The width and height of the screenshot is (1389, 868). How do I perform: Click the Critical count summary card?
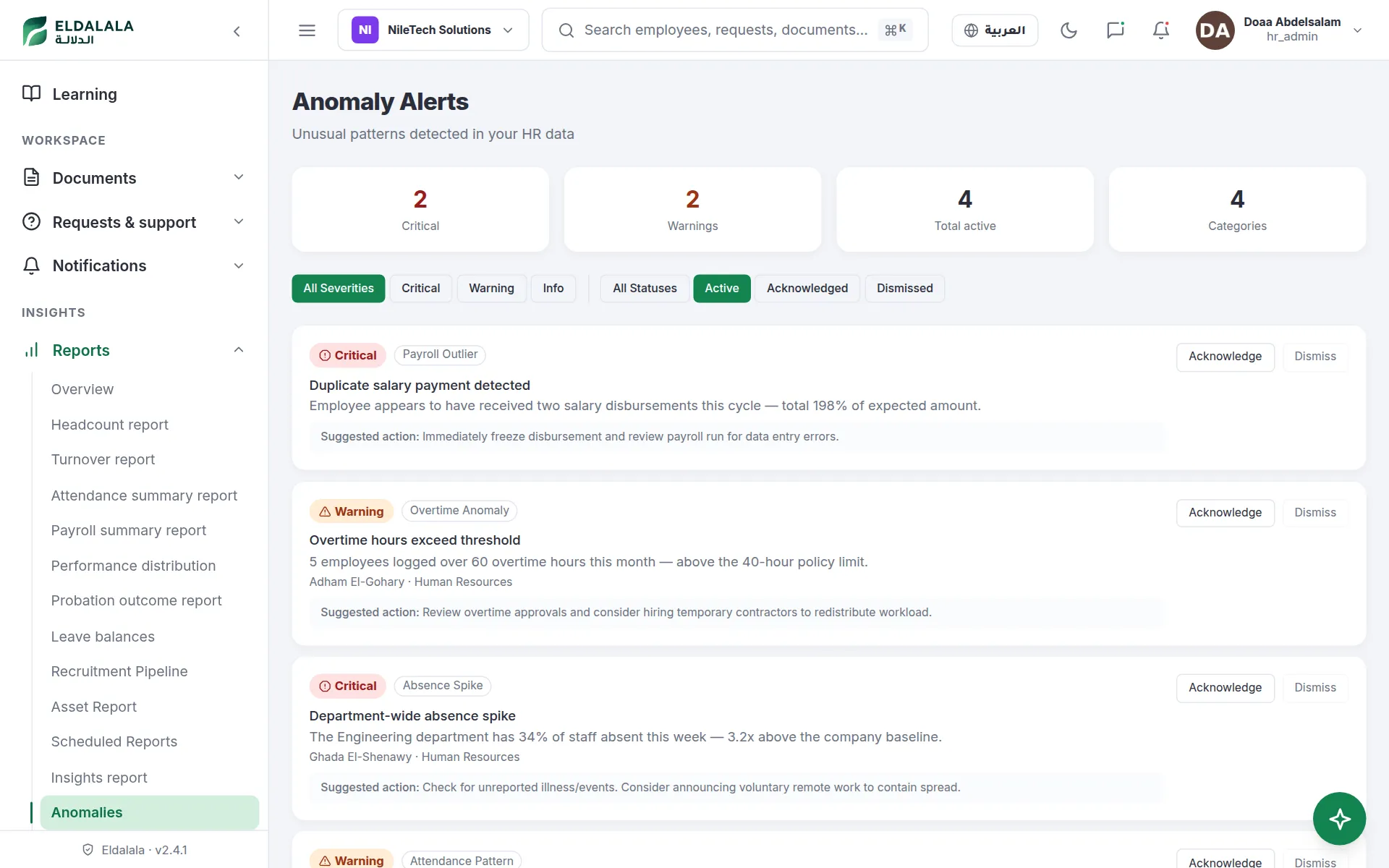(420, 210)
